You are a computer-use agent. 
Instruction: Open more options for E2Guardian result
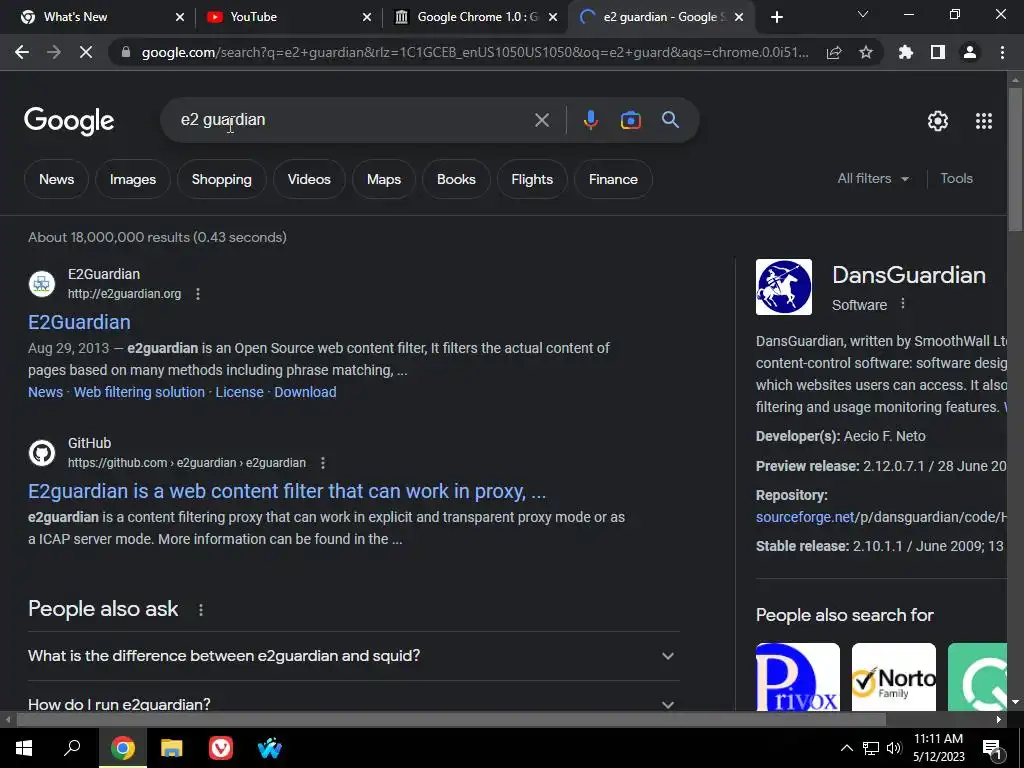198,294
